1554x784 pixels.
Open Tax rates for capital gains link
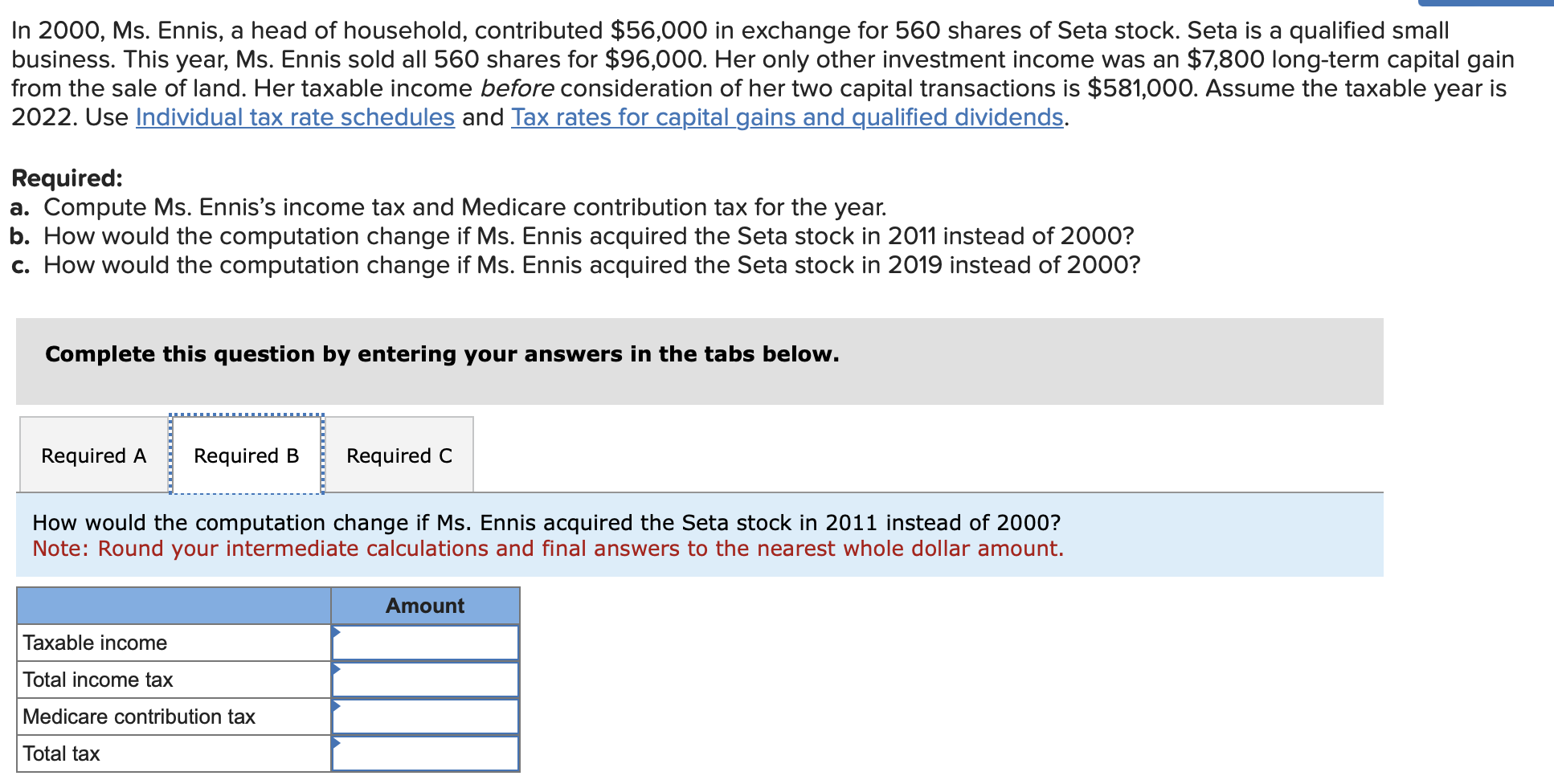(x=787, y=117)
